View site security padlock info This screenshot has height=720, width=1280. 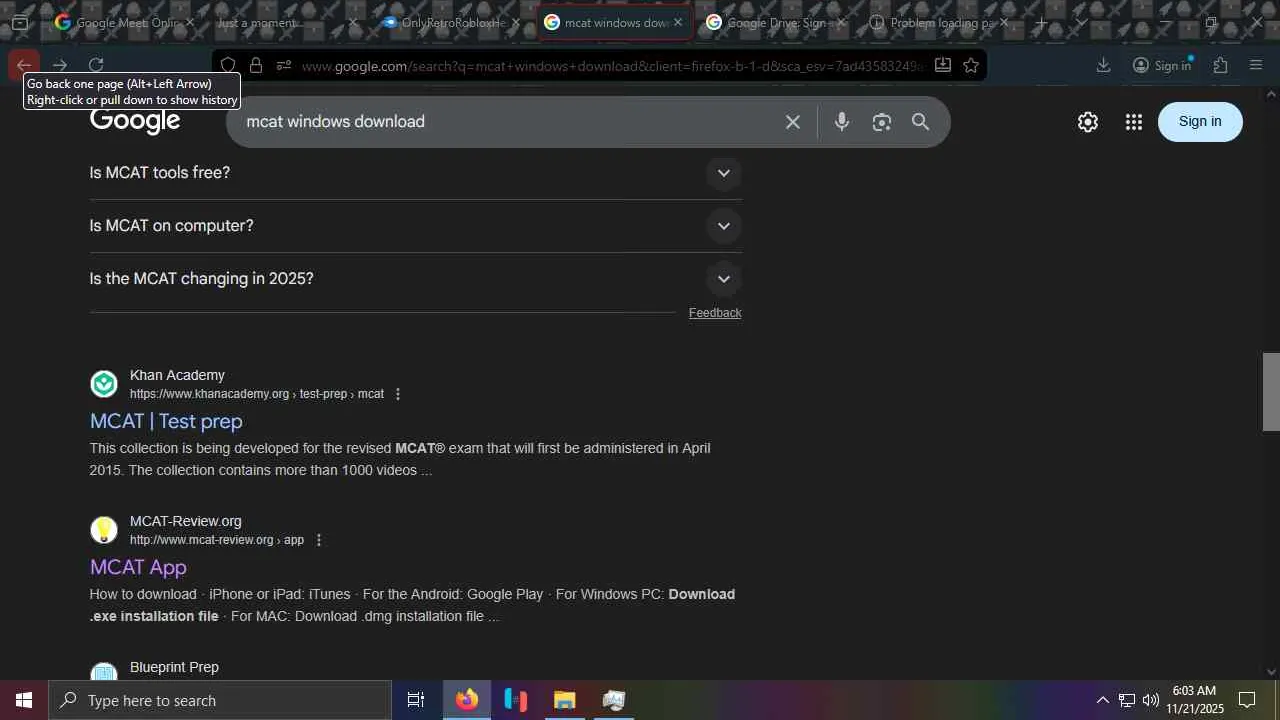[256, 66]
